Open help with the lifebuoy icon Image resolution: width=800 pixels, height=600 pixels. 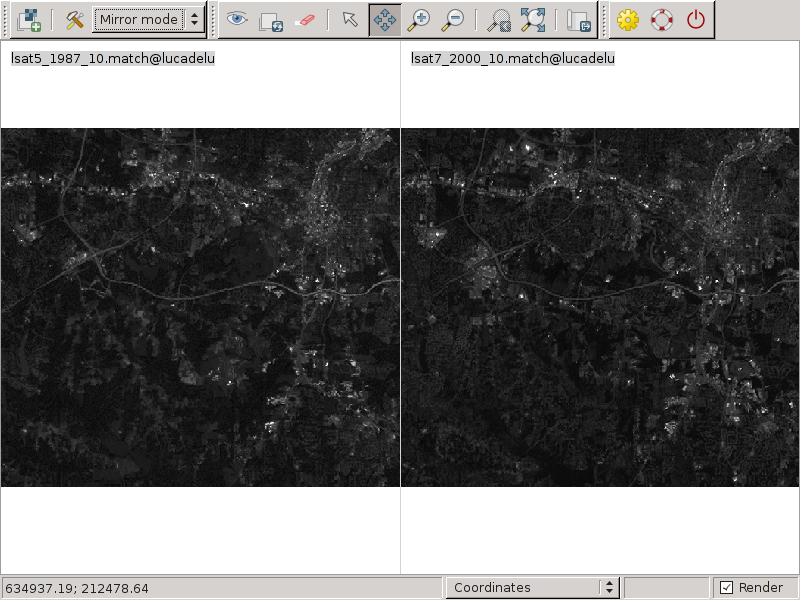[x=662, y=19]
